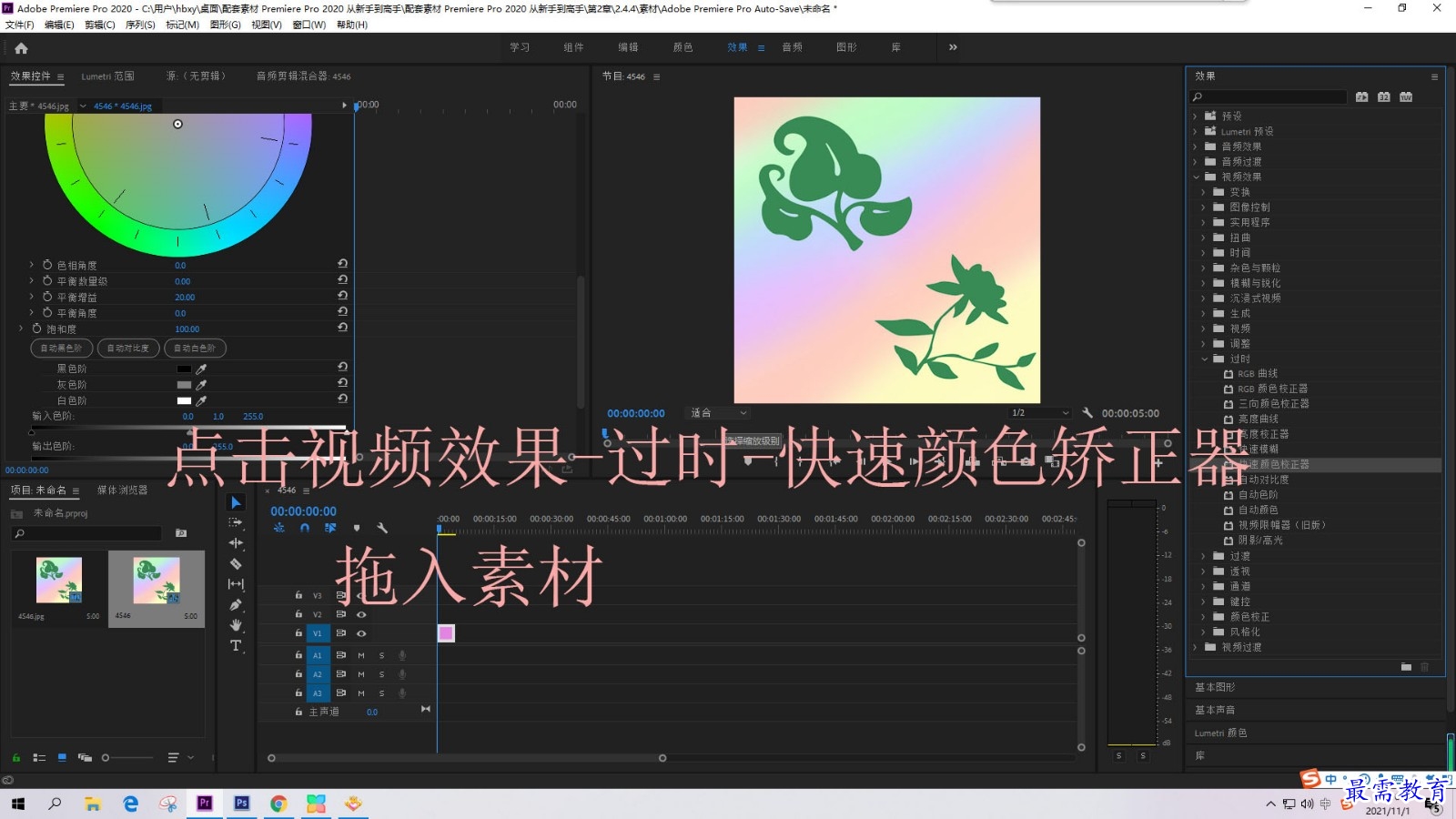This screenshot has width=1456, height=819.
Task: Click the gray level eyedropper
Action: click(x=202, y=385)
